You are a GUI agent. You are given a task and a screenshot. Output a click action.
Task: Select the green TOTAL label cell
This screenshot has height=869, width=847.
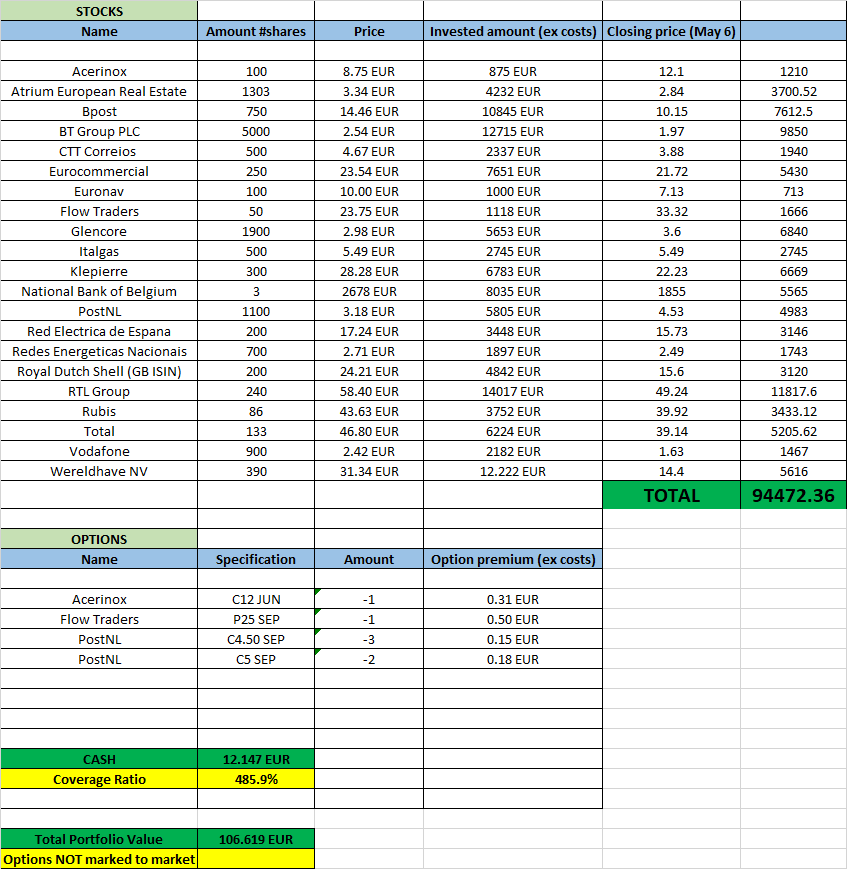click(671, 494)
